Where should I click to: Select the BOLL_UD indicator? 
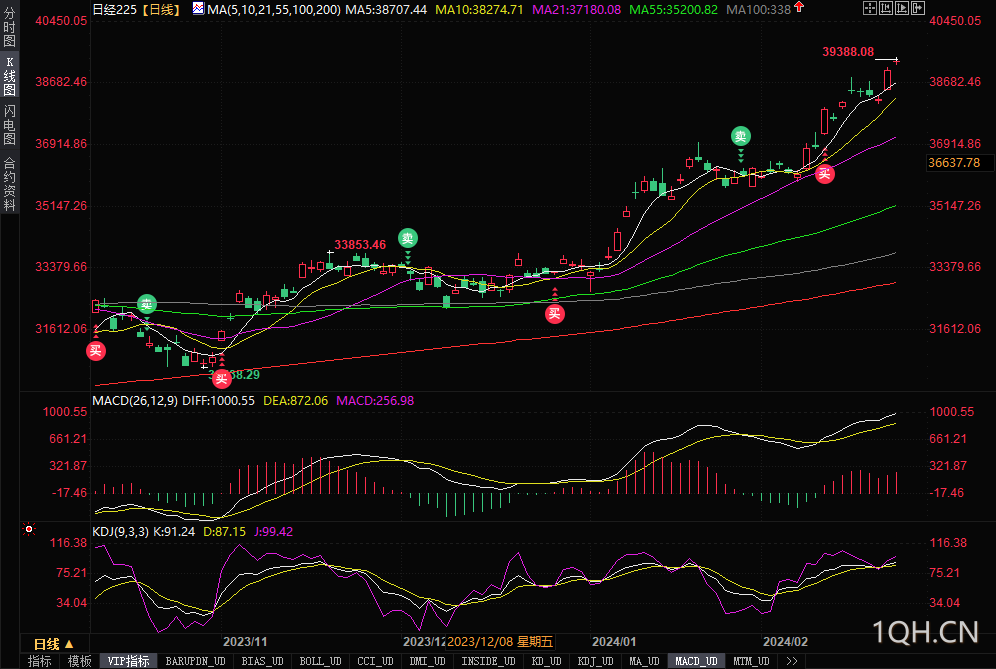320,661
